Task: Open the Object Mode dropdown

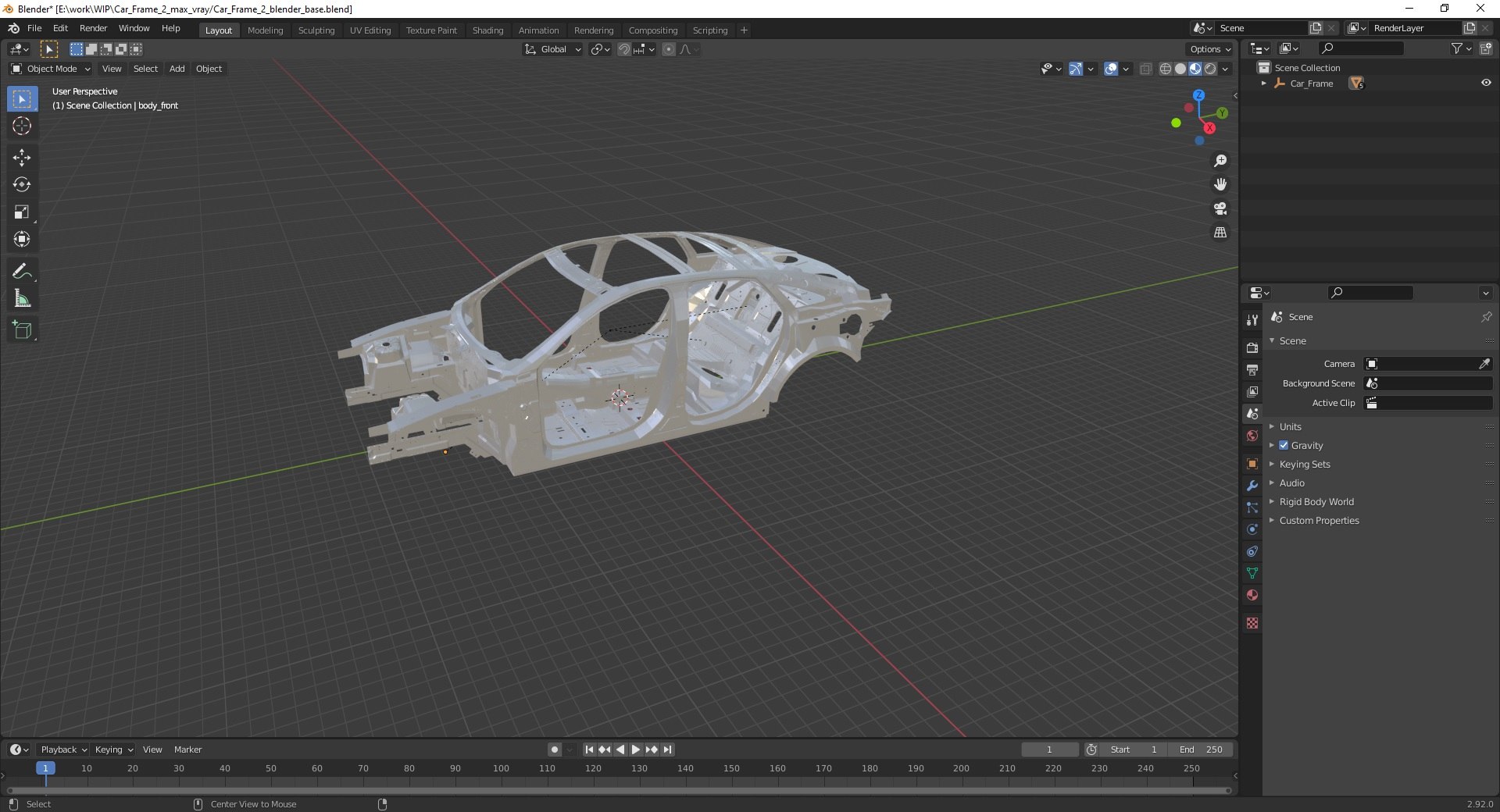Action: (x=51, y=69)
